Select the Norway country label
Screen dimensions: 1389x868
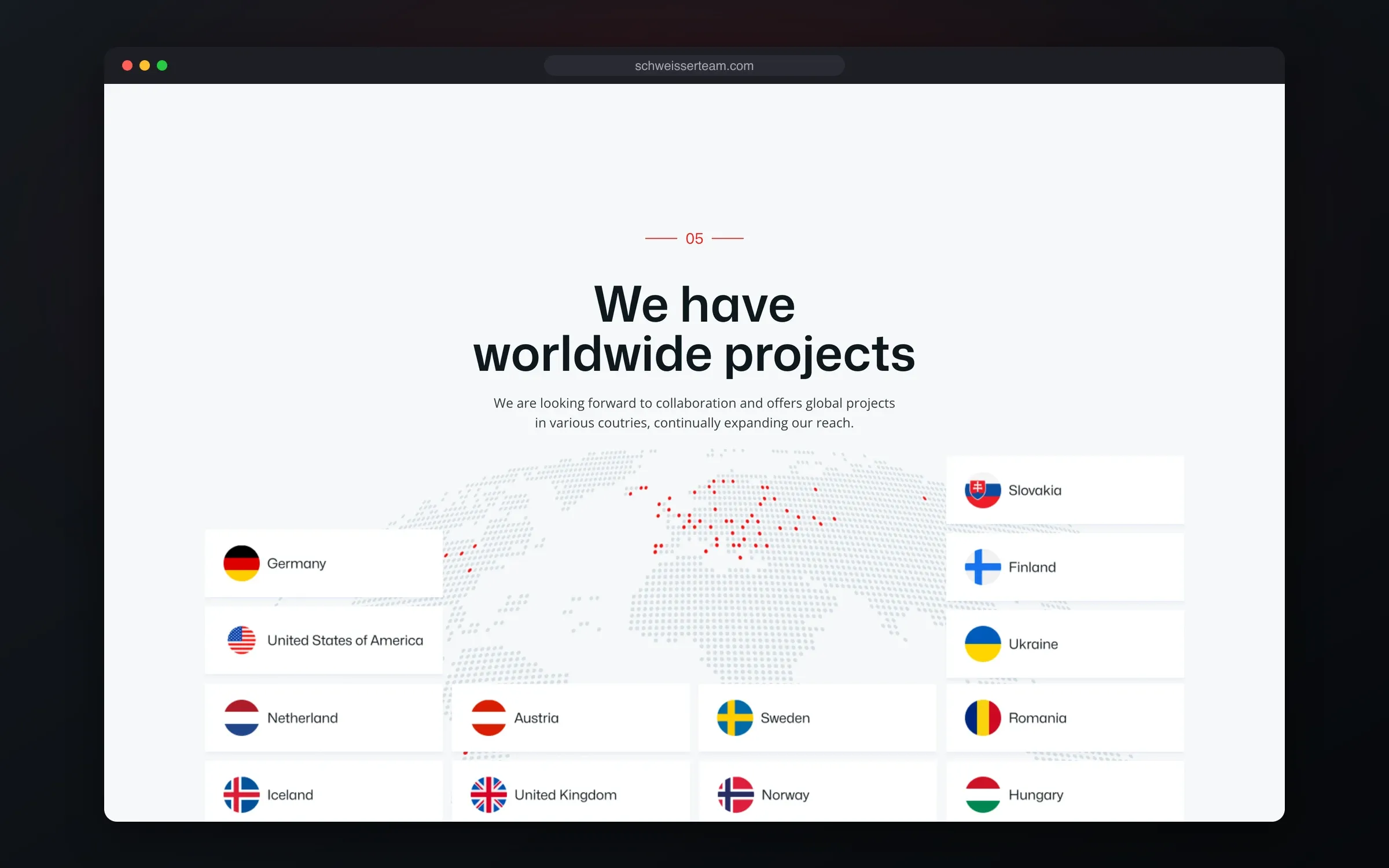(x=785, y=795)
